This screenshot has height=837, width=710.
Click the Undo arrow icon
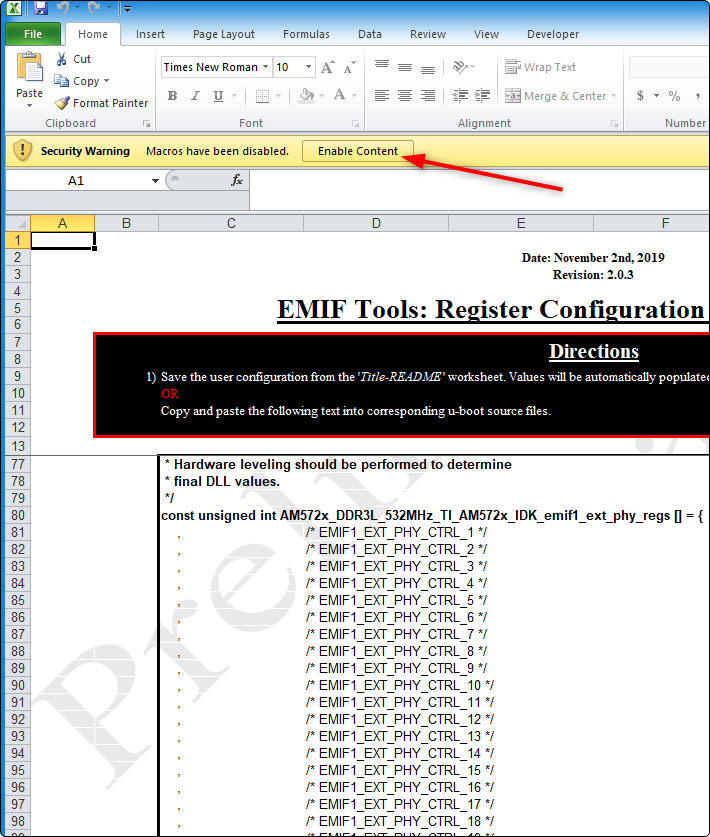[63, 7]
